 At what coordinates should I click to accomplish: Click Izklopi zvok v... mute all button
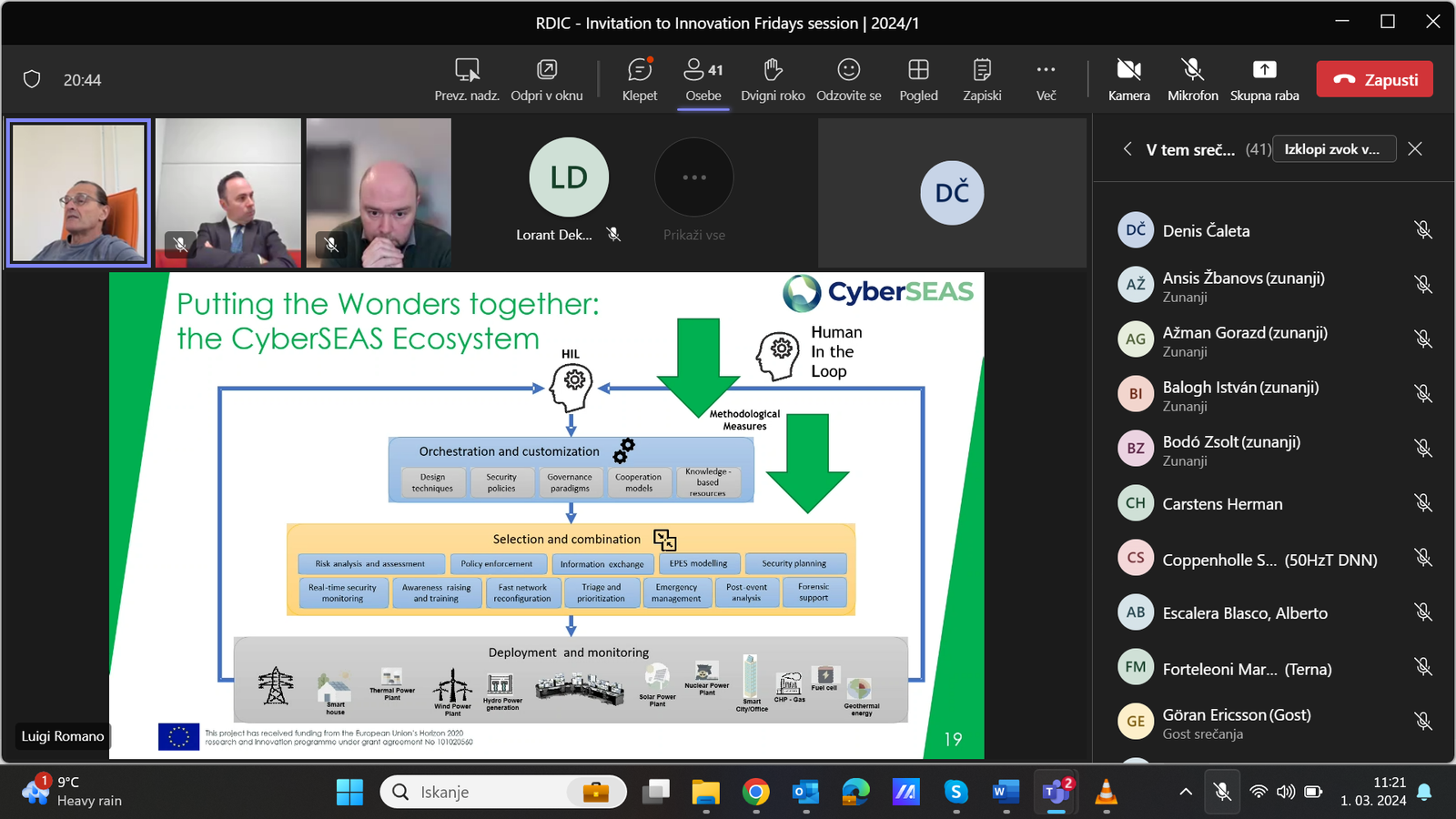click(1333, 149)
